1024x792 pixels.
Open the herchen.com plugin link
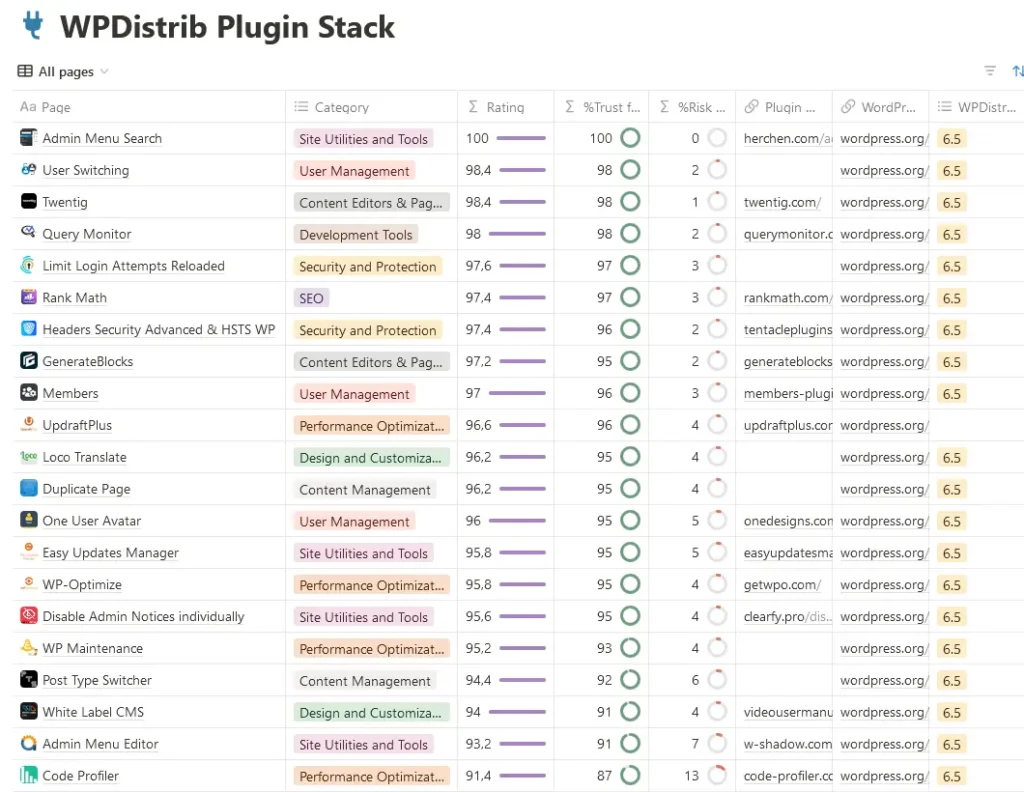788,138
